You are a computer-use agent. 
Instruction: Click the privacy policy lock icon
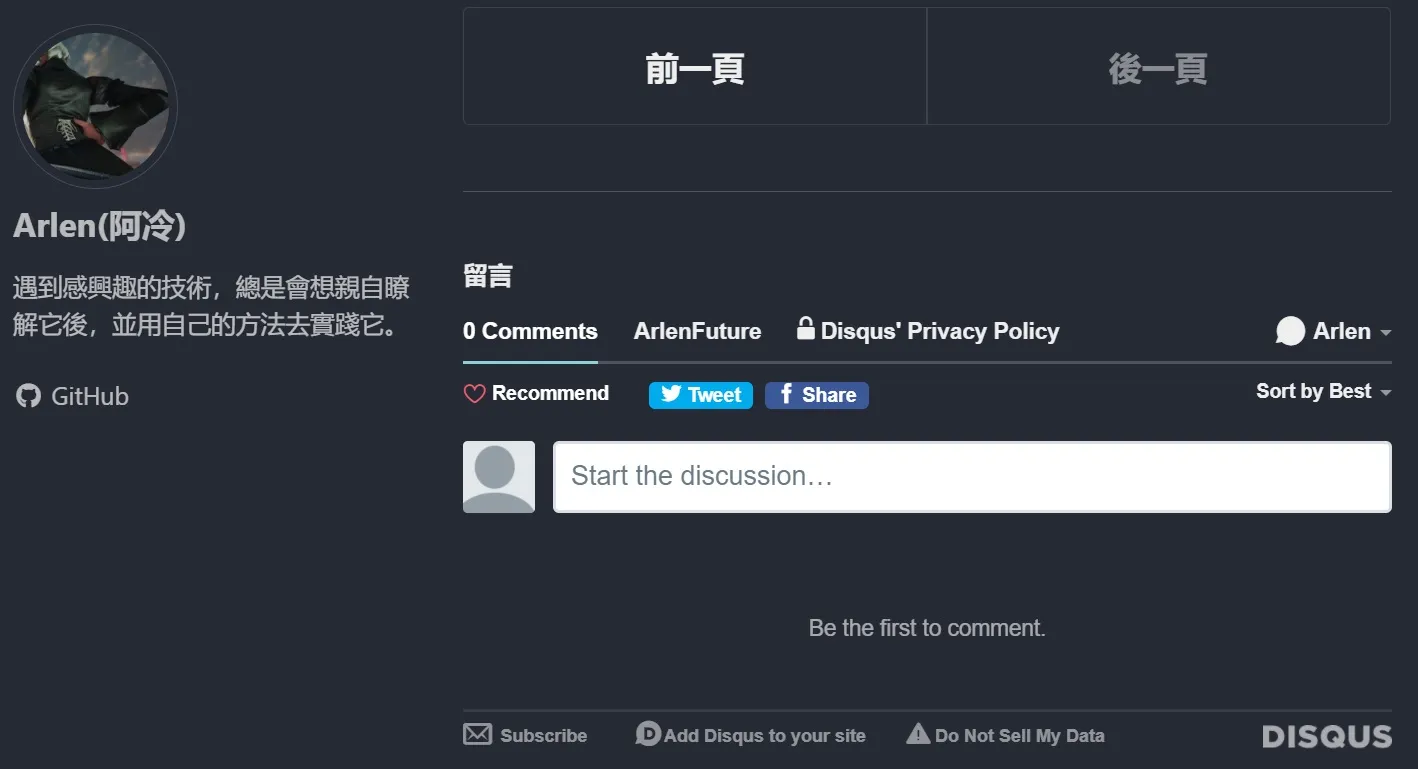click(x=805, y=328)
